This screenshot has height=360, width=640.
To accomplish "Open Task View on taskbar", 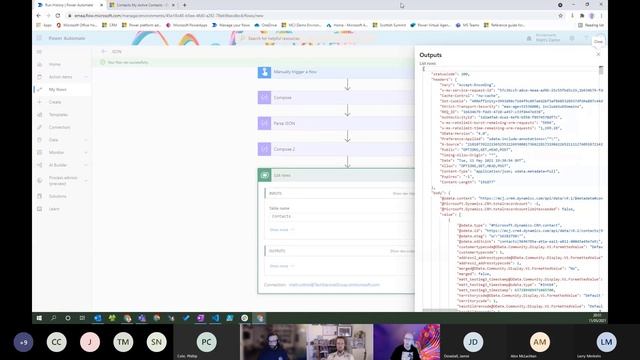I will (82, 318).
